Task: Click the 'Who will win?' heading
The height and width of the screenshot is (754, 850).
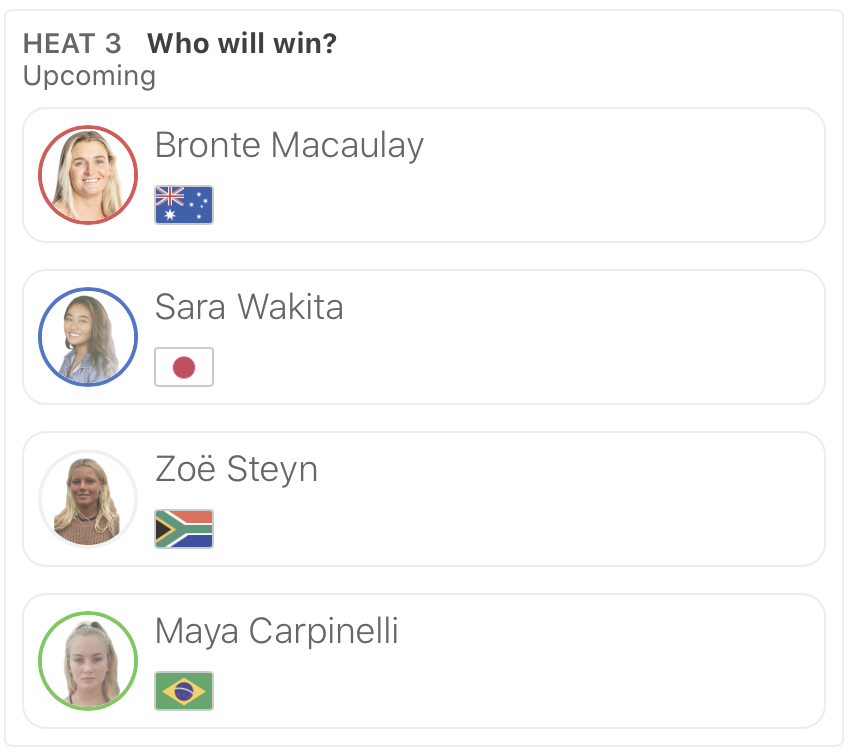Action: click(x=241, y=44)
